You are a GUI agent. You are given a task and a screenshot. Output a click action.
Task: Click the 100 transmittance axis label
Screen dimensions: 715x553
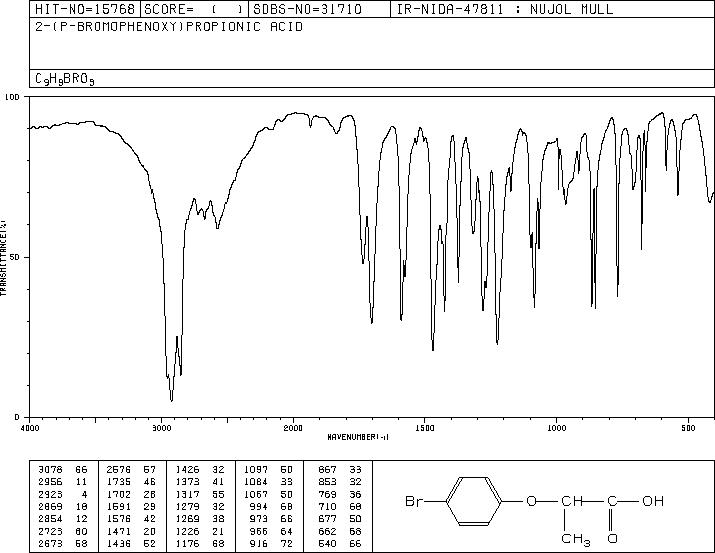pyautogui.click(x=13, y=97)
